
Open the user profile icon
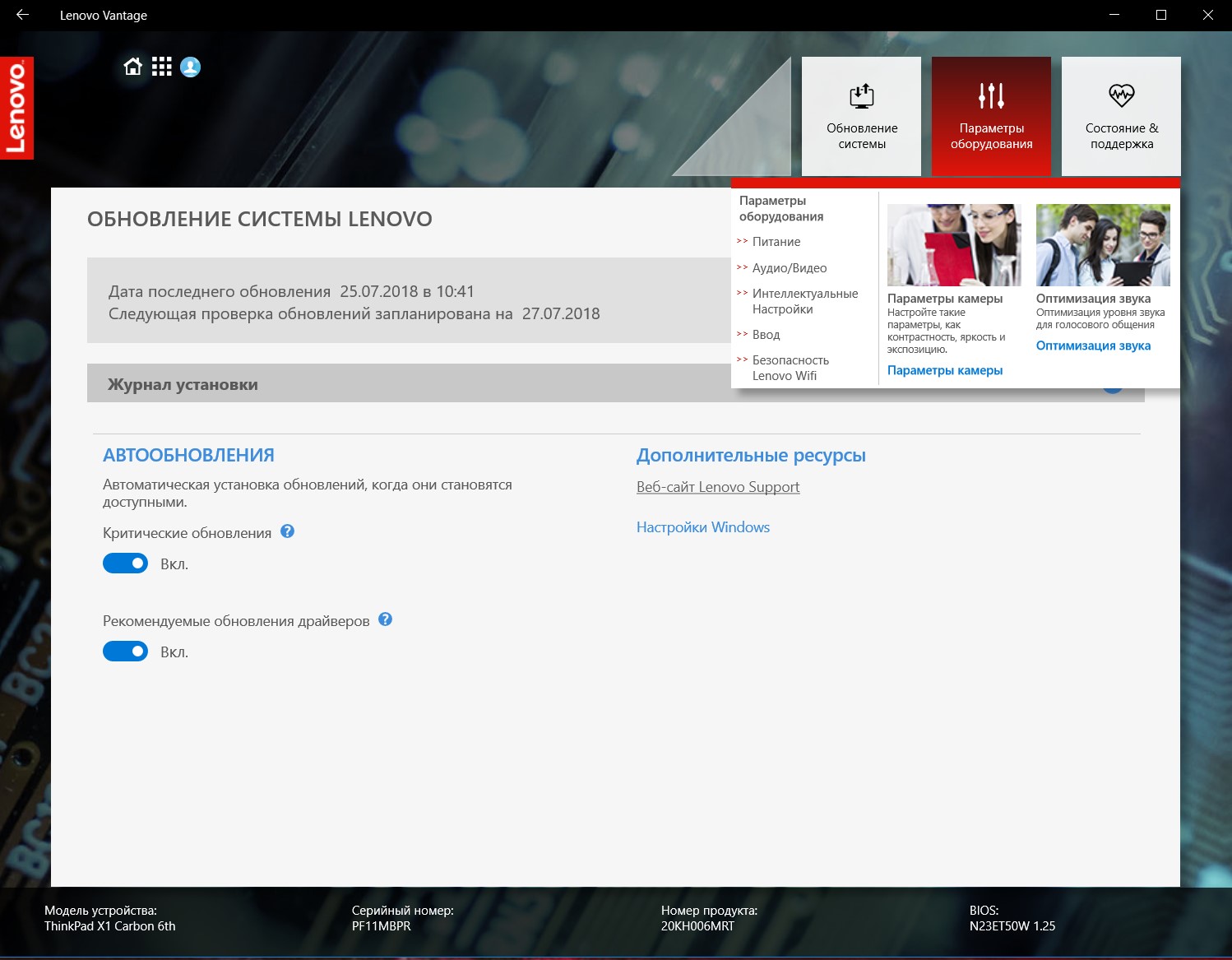(190, 67)
